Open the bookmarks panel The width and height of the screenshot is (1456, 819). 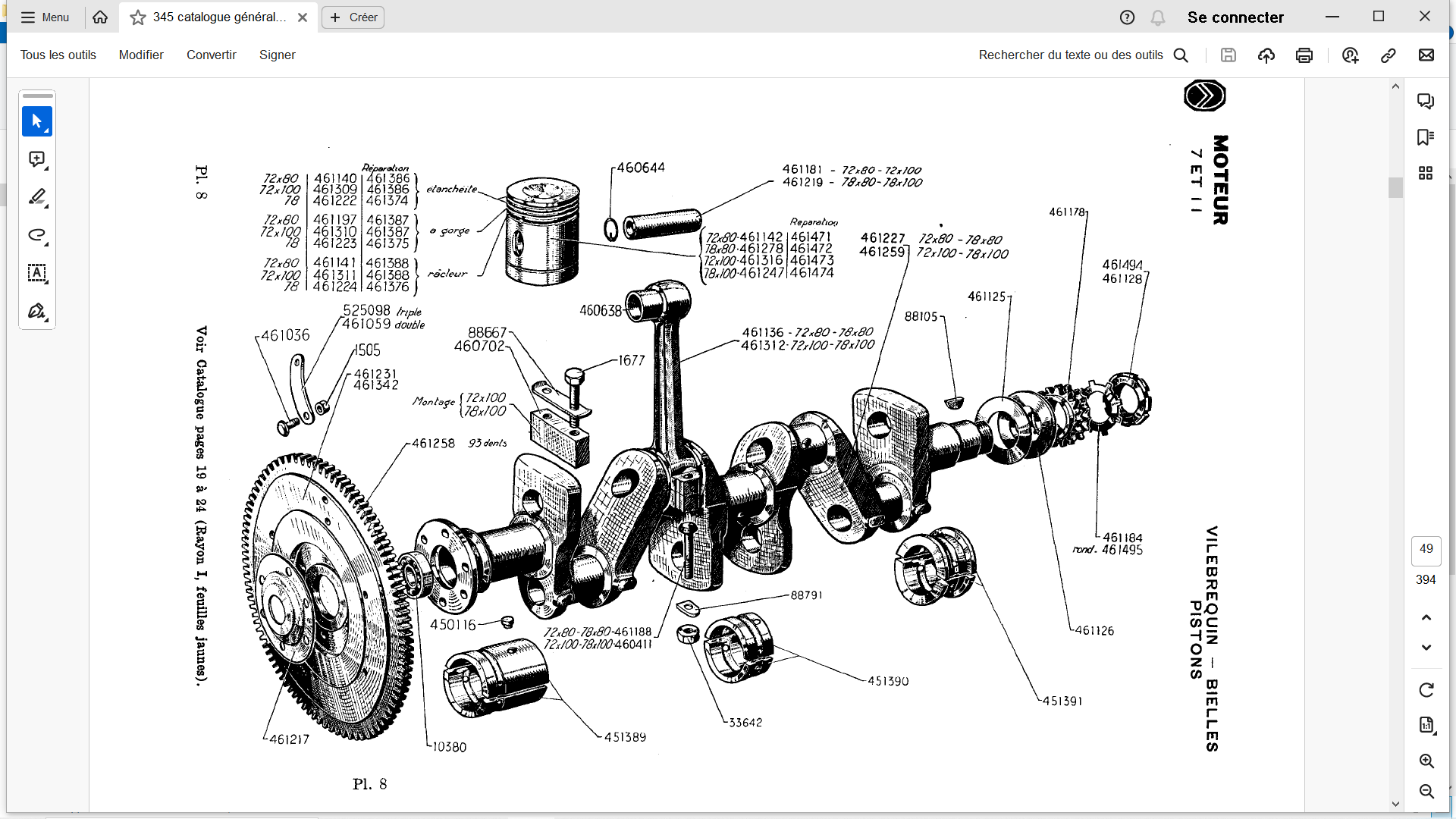1426,137
